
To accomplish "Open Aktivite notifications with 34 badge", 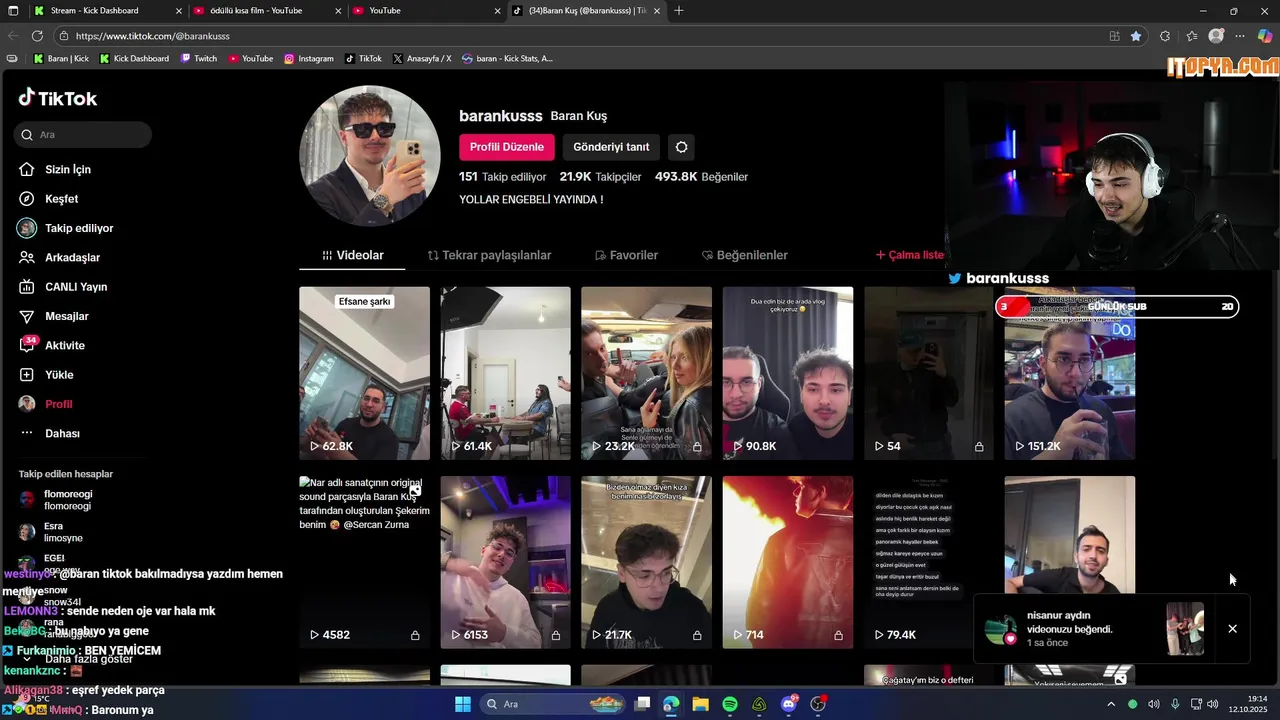I will 51,345.
